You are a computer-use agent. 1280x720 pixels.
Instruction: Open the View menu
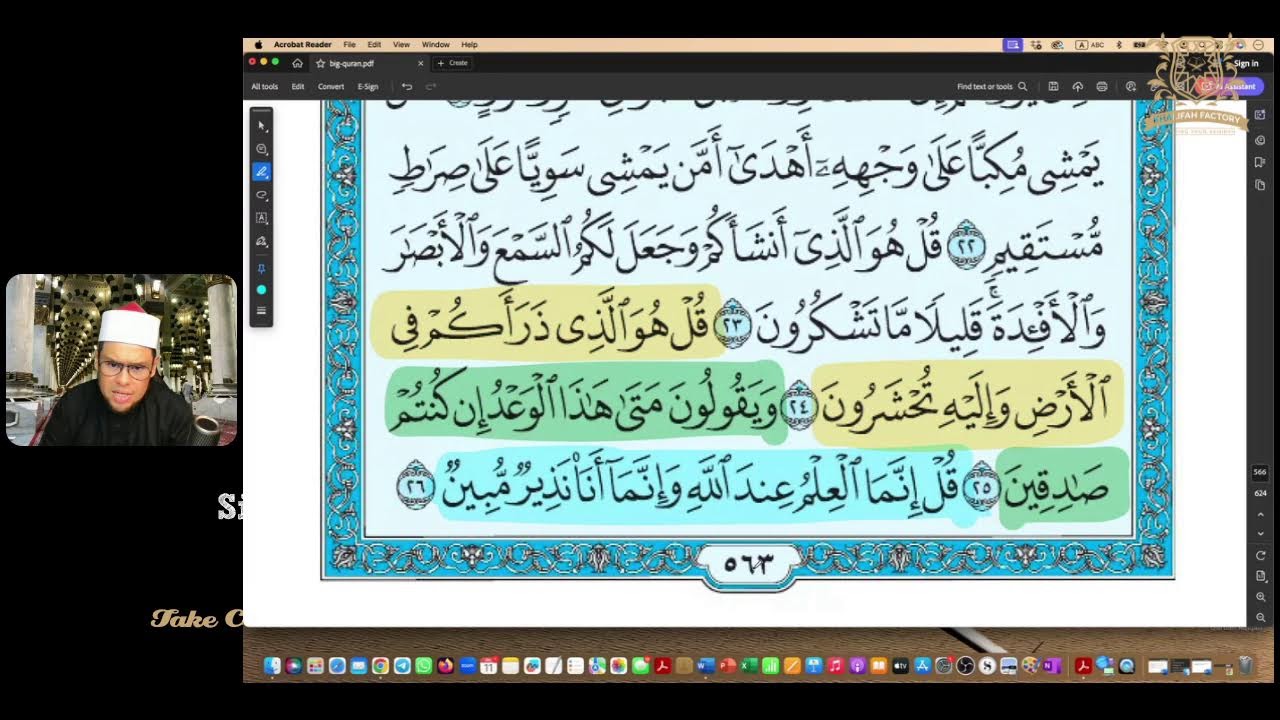pyautogui.click(x=401, y=45)
